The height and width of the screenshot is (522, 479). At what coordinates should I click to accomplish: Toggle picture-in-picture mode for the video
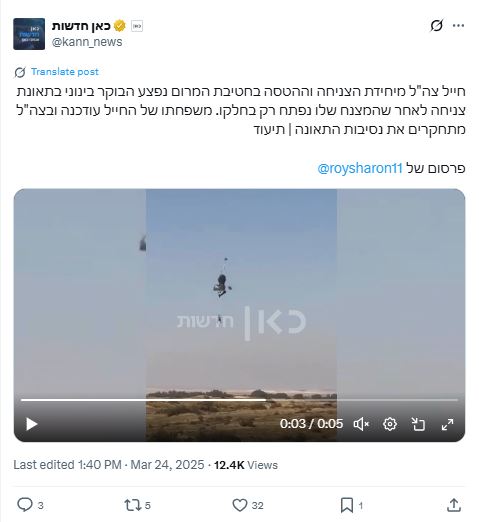pyautogui.click(x=418, y=424)
